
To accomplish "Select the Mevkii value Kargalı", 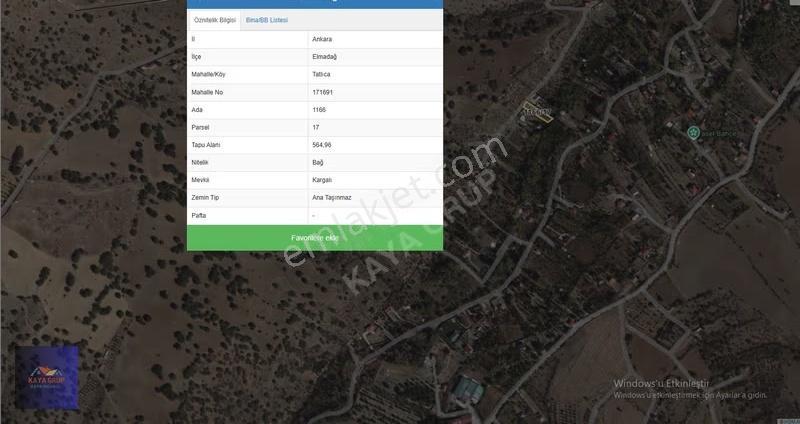I will (x=322, y=180).
